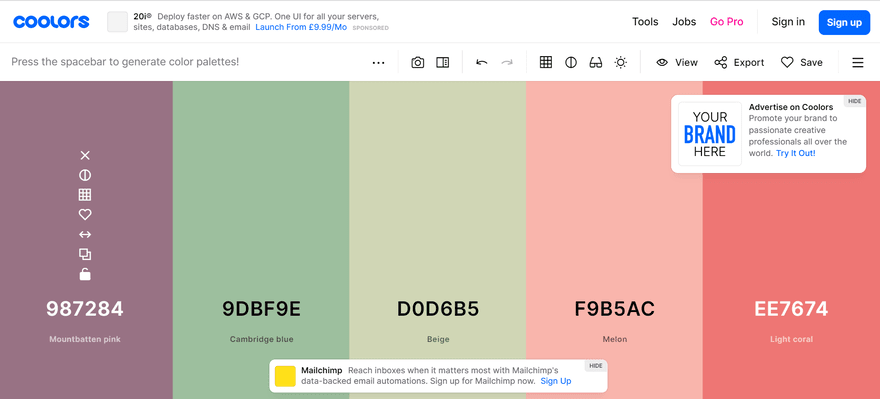Click Sign in
Viewport: 880px width, 399px height.
[x=788, y=22]
